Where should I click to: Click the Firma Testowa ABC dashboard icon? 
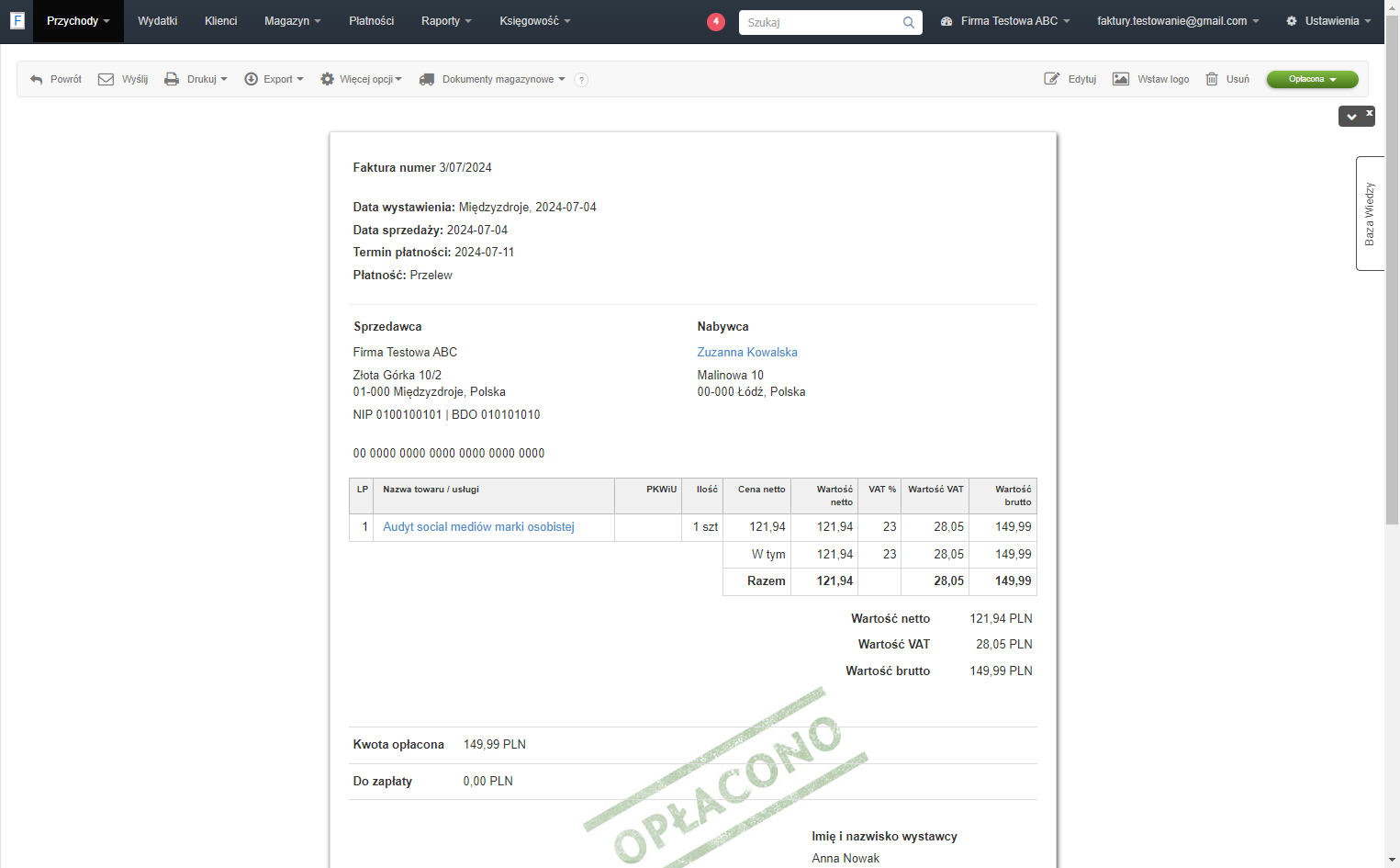(946, 20)
